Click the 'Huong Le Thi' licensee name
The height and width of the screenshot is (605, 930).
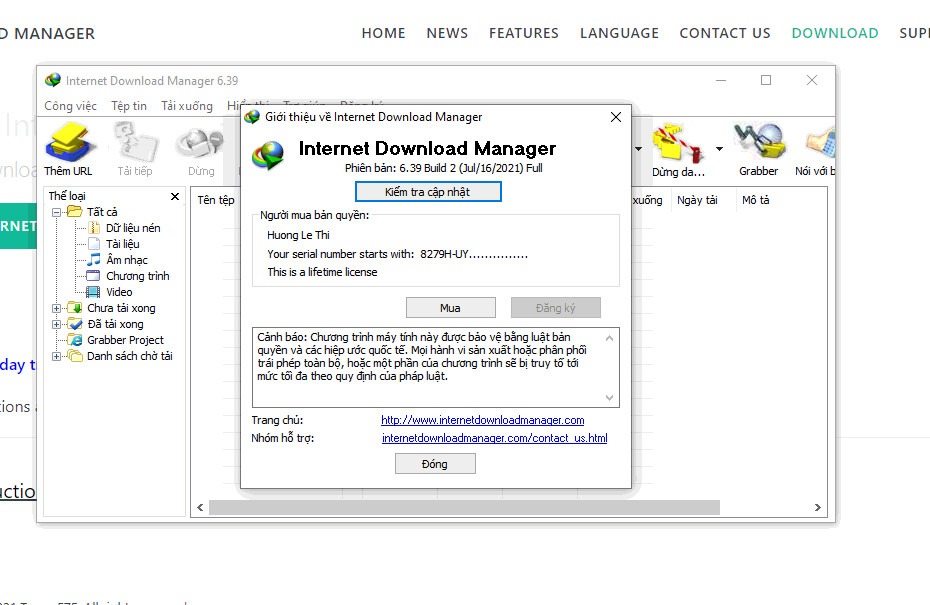[x=298, y=235]
